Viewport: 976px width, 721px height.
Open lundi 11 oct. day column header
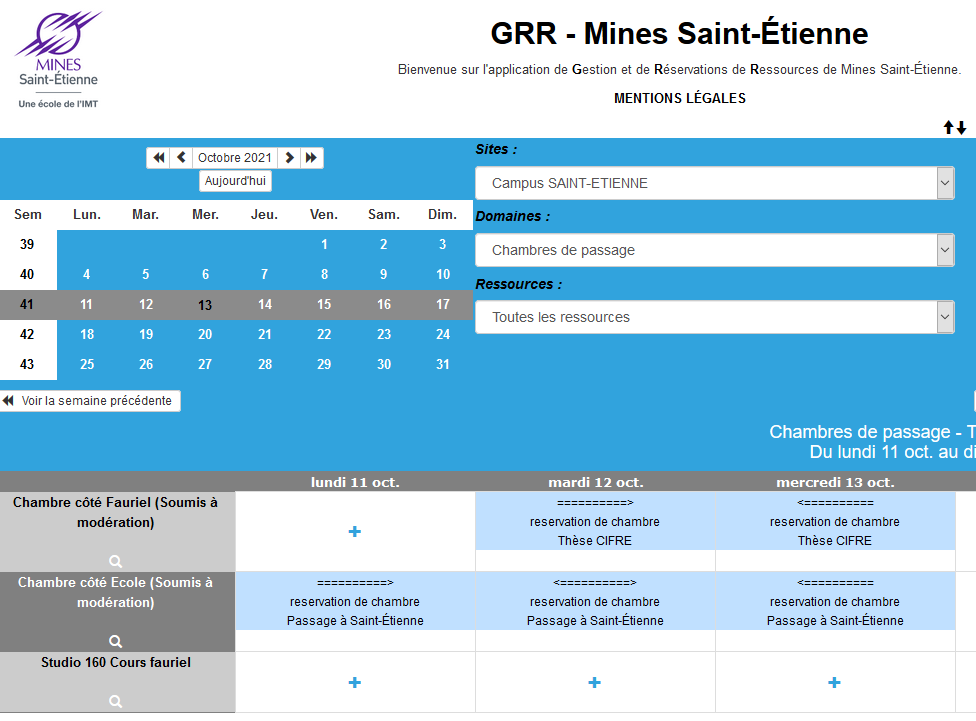355,483
